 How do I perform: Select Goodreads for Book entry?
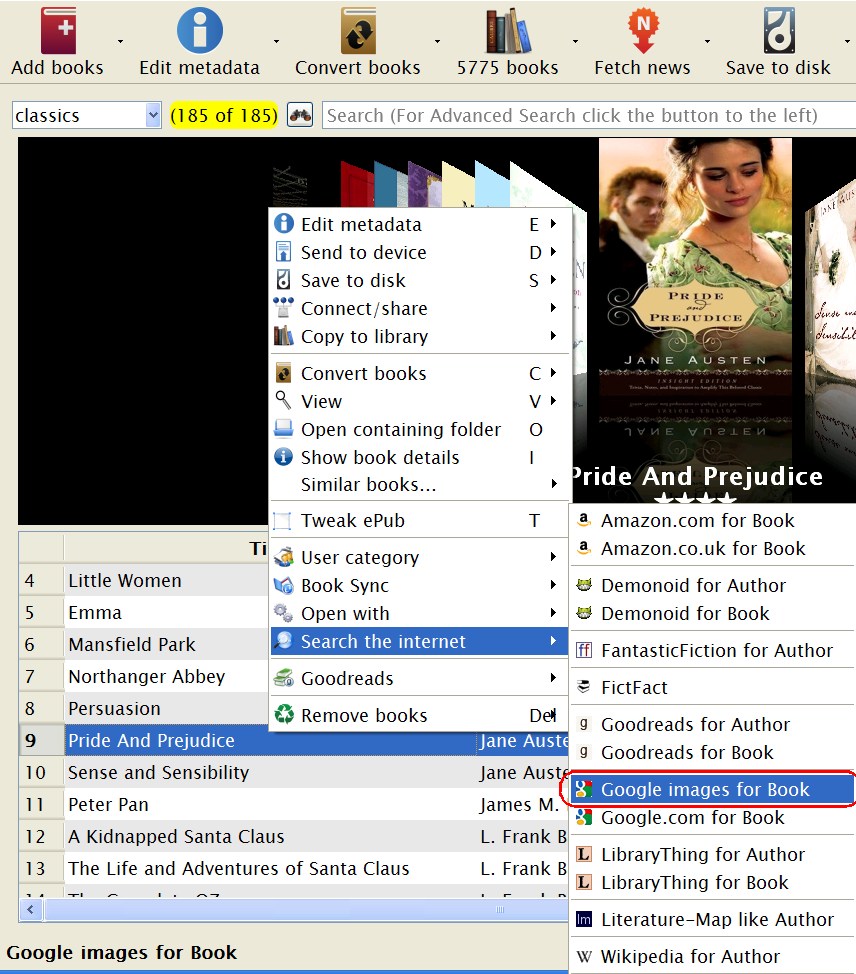click(713, 752)
